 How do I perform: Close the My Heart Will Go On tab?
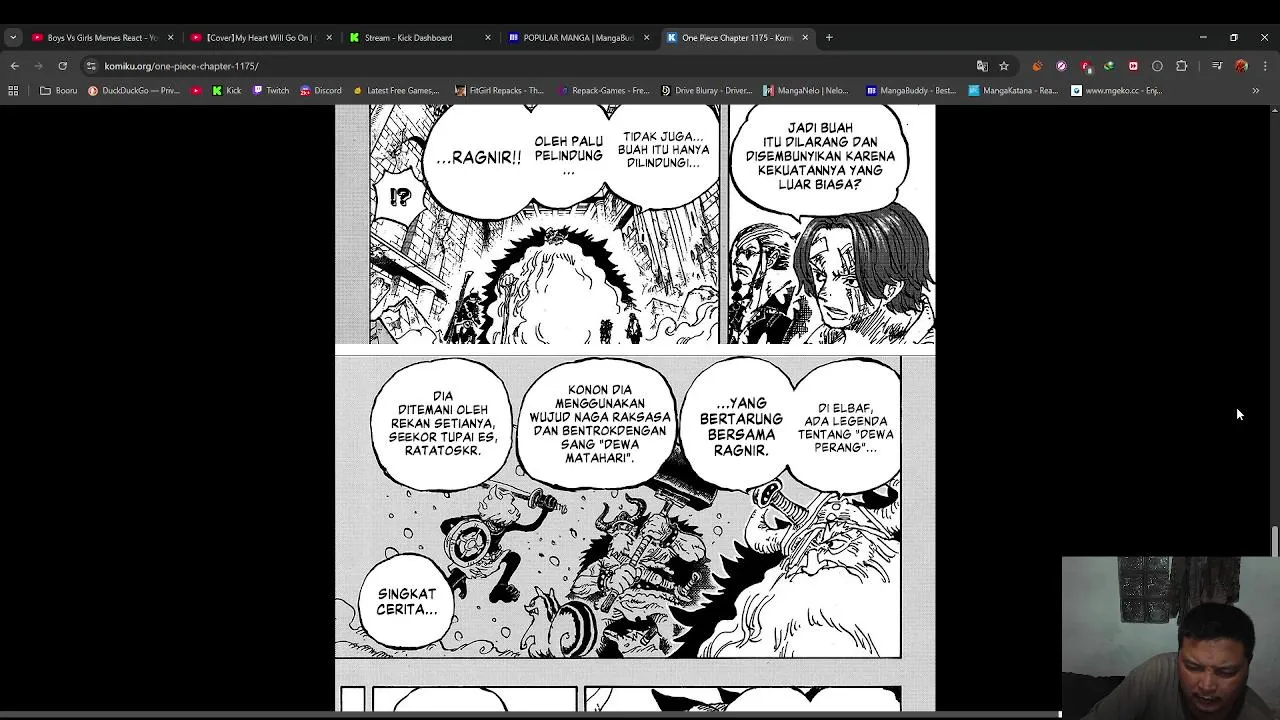click(329, 37)
